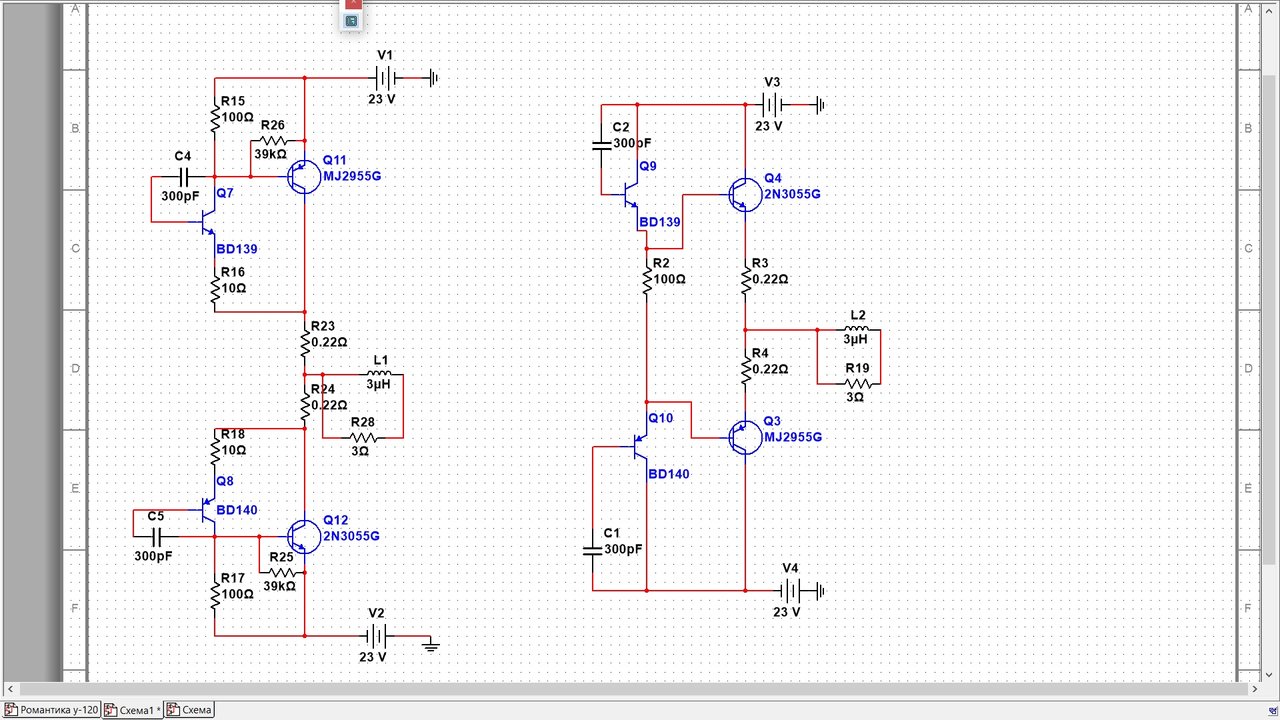
Task: Select the Q4 2N3055G transistor symbol
Action: (744, 194)
